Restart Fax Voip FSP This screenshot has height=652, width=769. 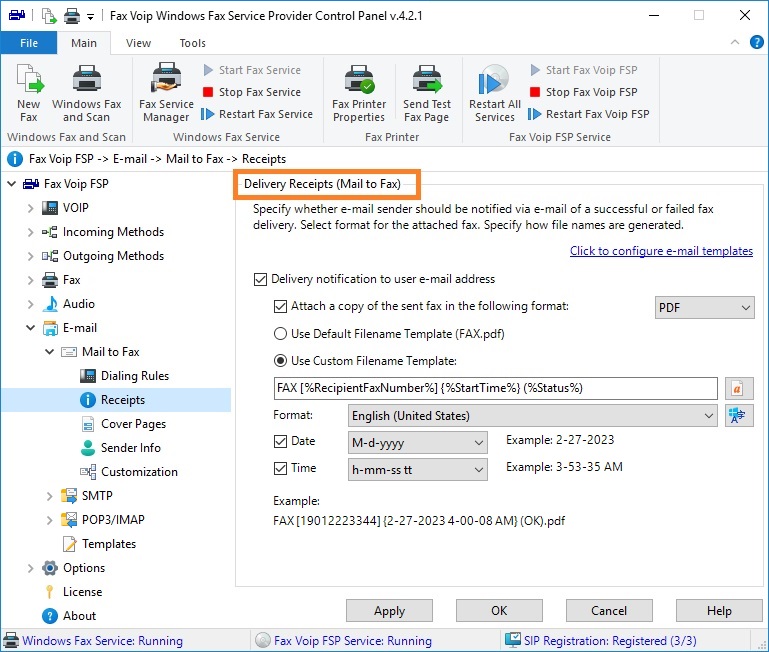pyautogui.click(x=589, y=114)
